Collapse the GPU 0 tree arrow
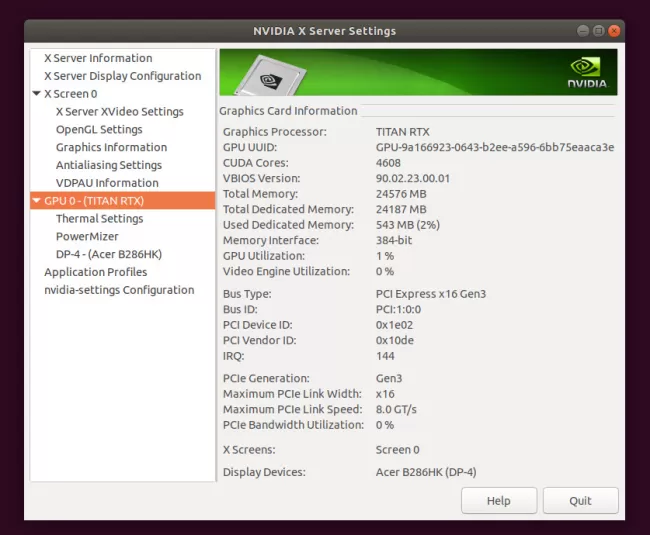 [x=36, y=201]
